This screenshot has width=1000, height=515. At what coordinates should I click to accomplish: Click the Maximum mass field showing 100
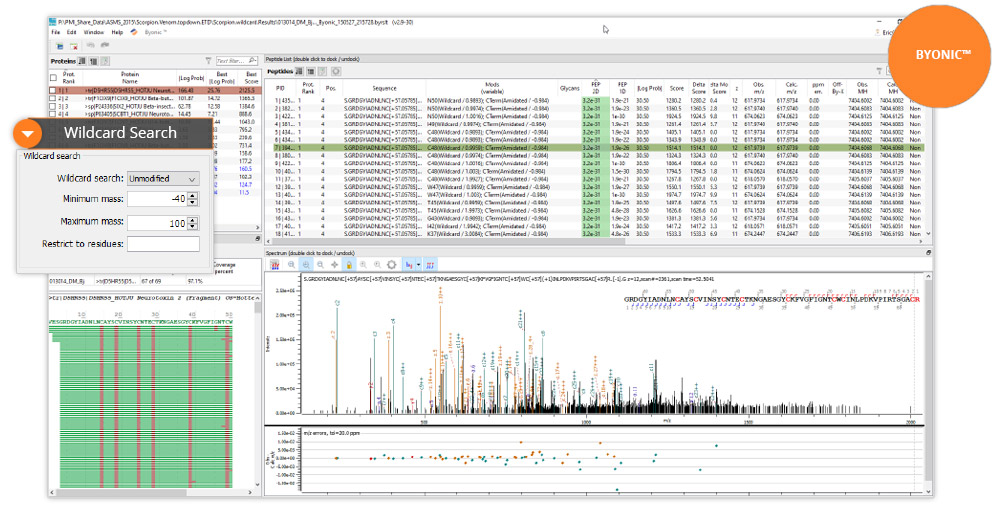pos(157,223)
